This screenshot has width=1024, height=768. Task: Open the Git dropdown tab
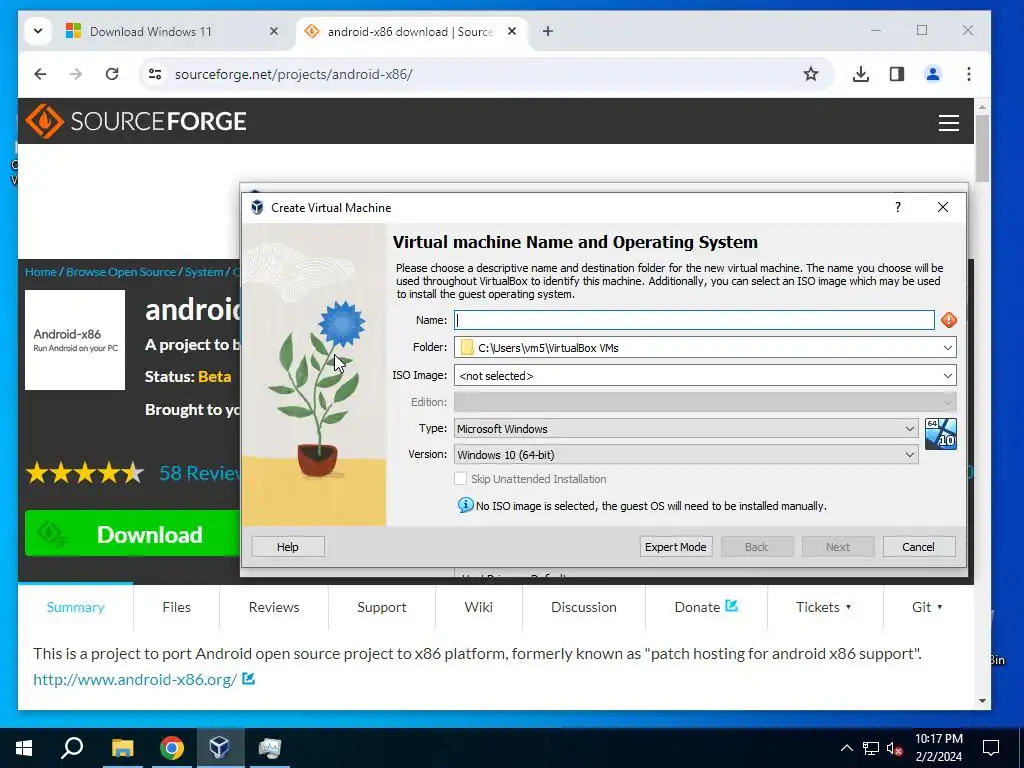927,607
